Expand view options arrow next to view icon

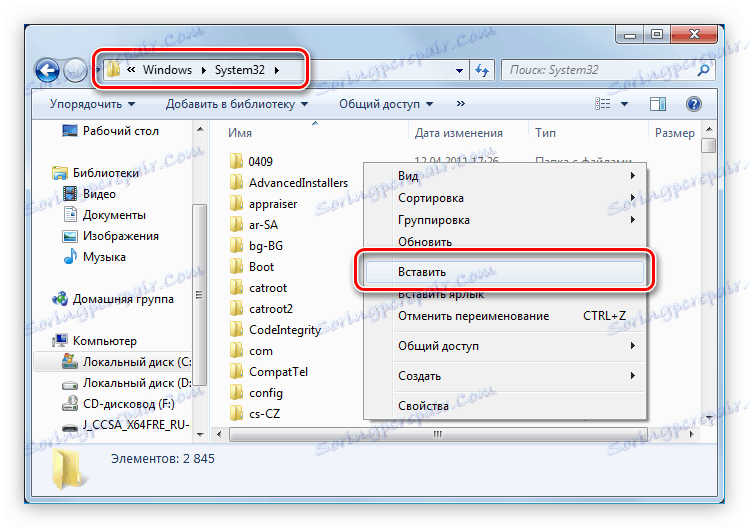(624, 104)
